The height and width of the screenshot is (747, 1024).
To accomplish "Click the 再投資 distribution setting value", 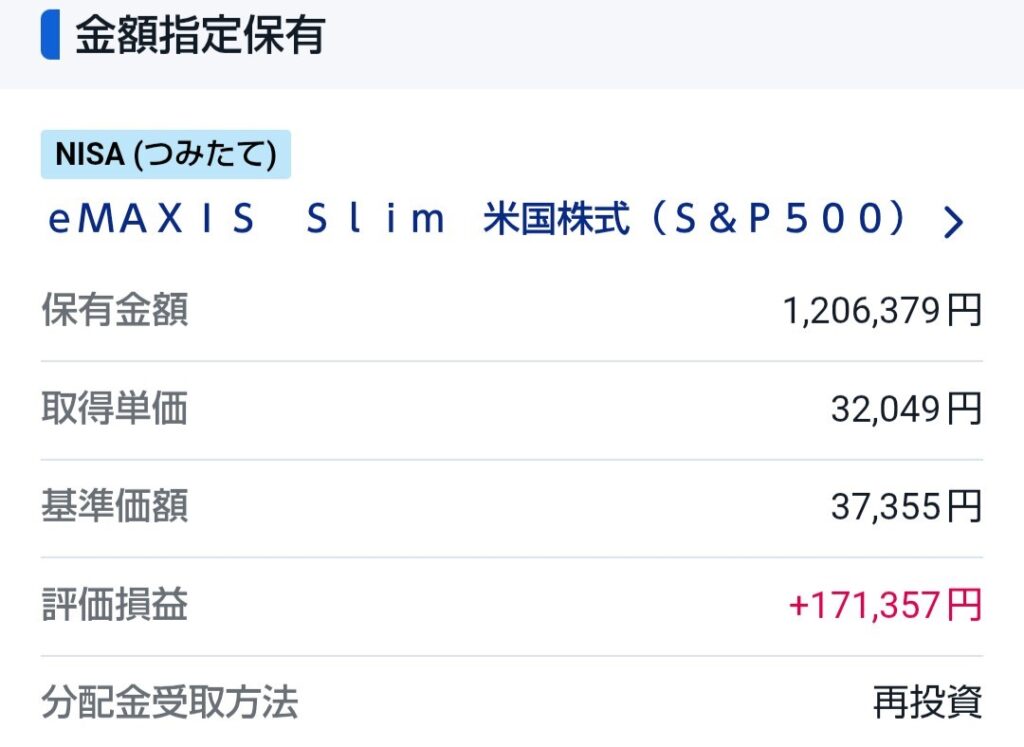I will [927, 703].
